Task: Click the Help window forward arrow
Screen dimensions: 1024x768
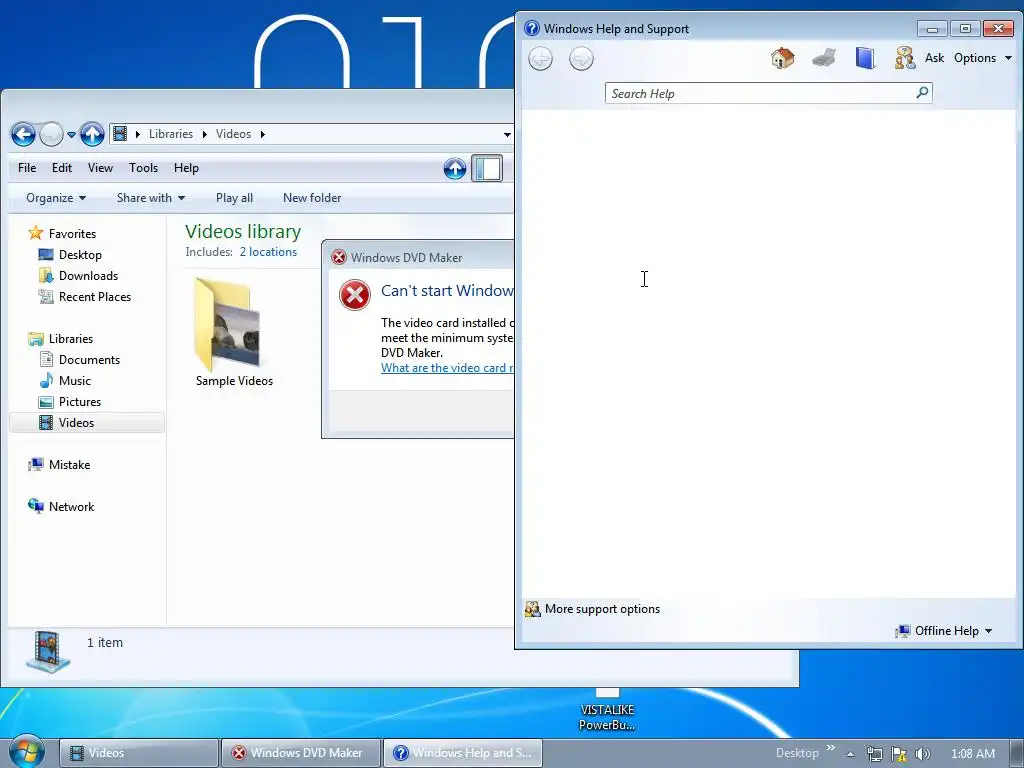Action: point(581,59)
